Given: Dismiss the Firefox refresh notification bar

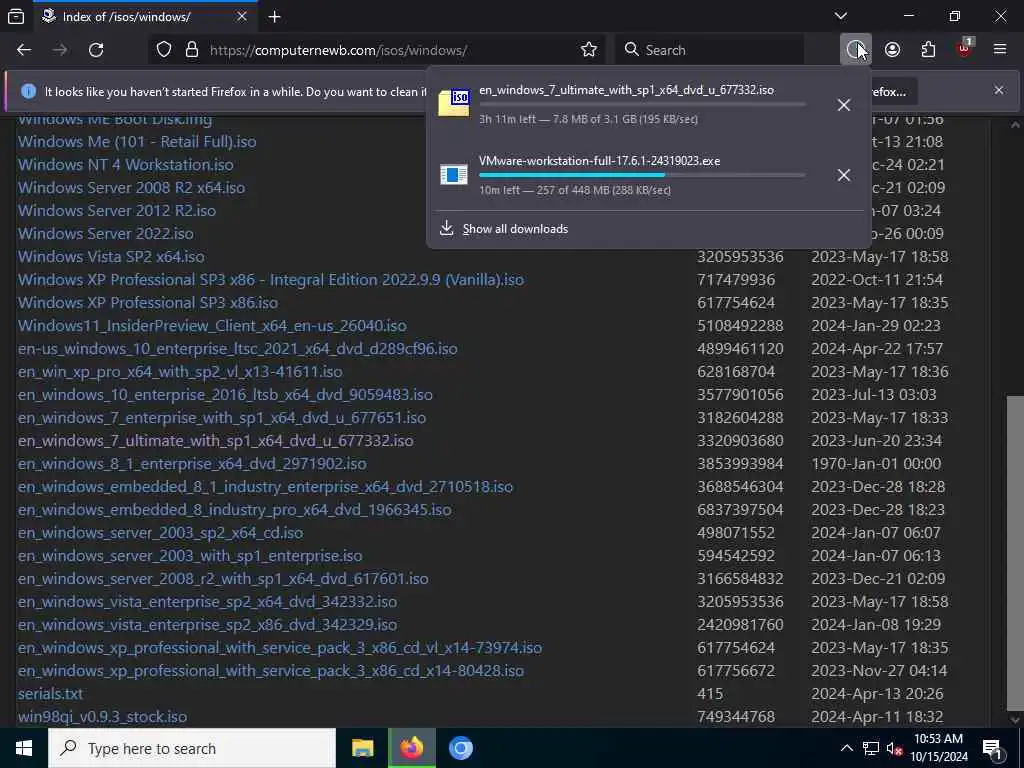Looking at the screenshot, I should [x=999, y=90].
